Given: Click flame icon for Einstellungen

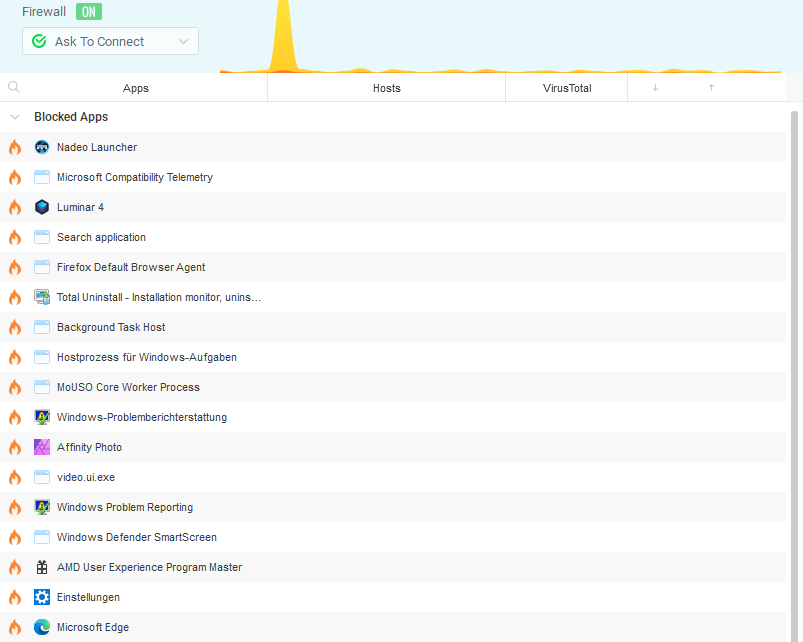Looking at the screenshot, I should tap(15, 597).
